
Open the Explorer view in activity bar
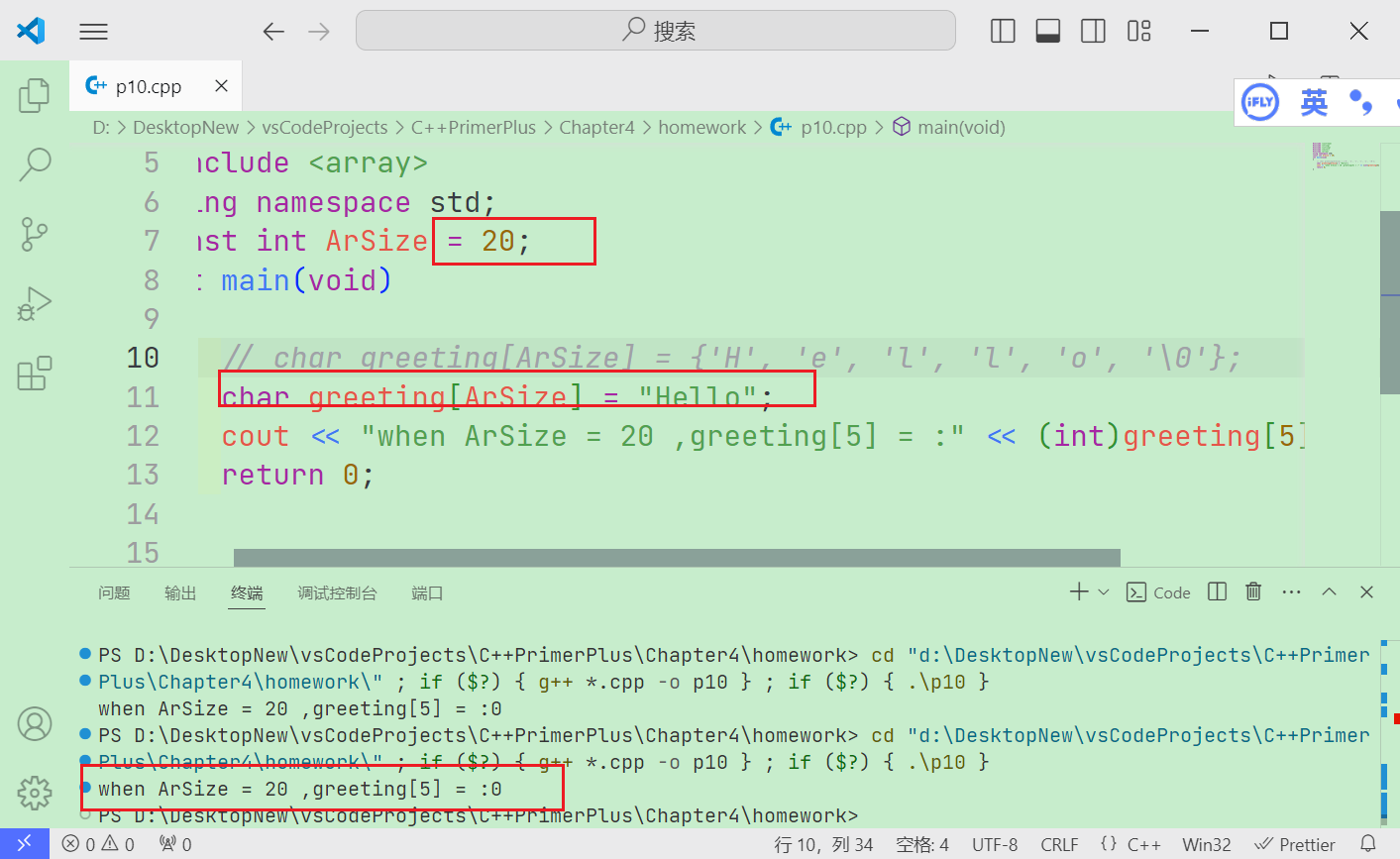[35, 95]
